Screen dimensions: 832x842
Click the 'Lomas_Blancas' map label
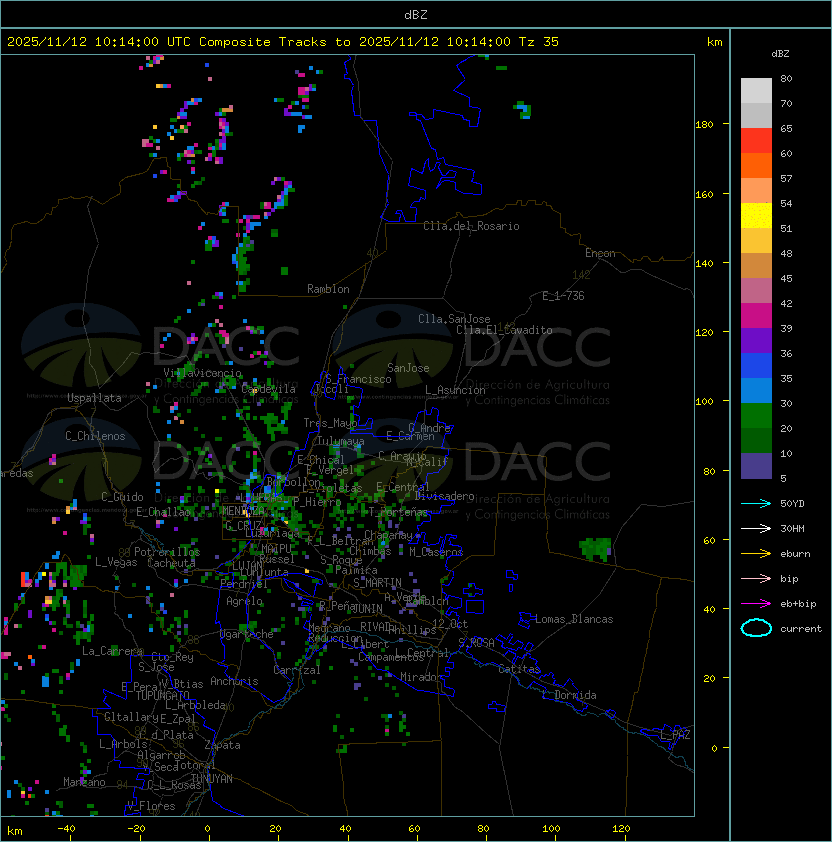click(574, 619)
